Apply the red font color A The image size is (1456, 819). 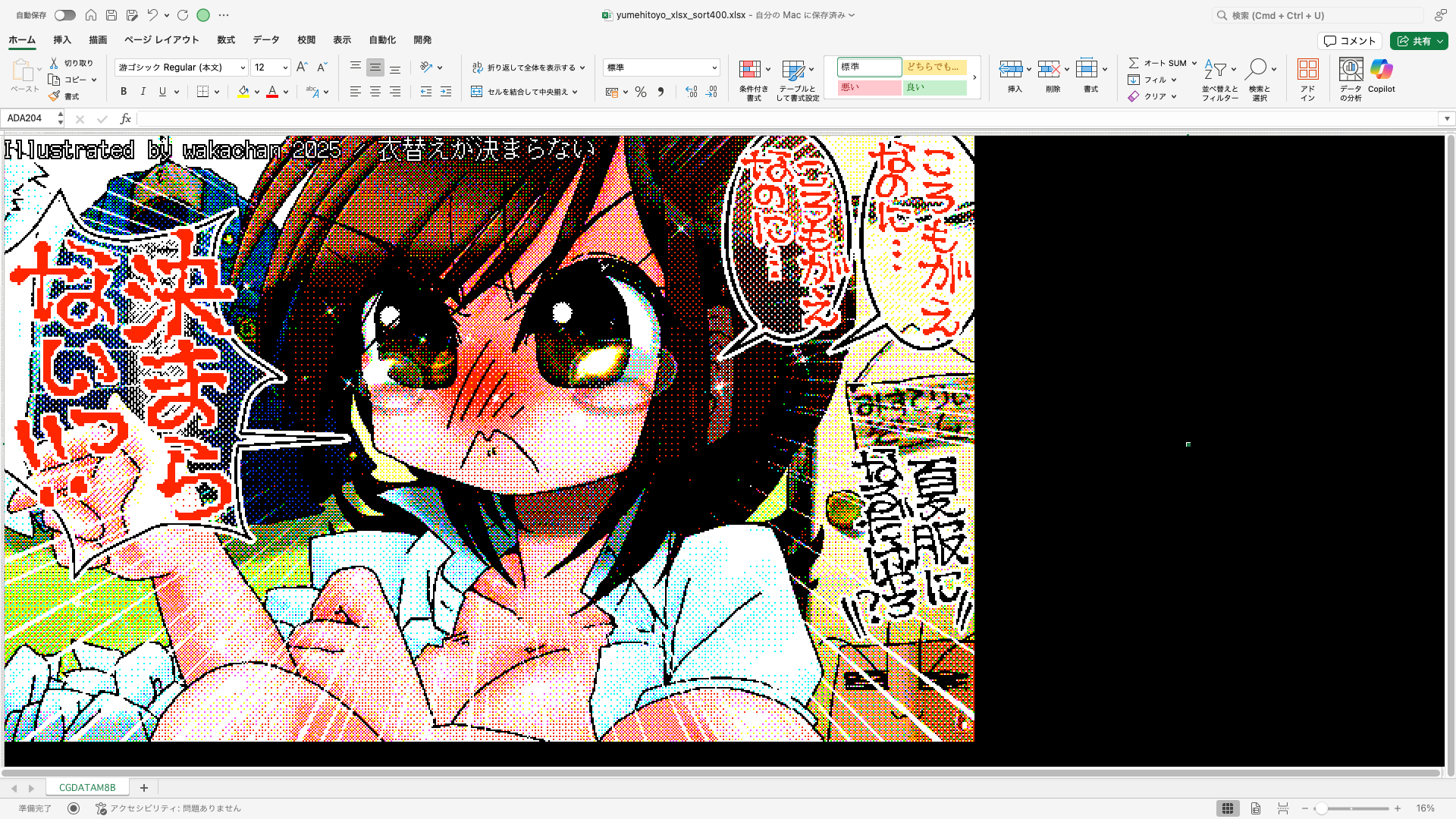pyautogui.click(x=272, y=92)
